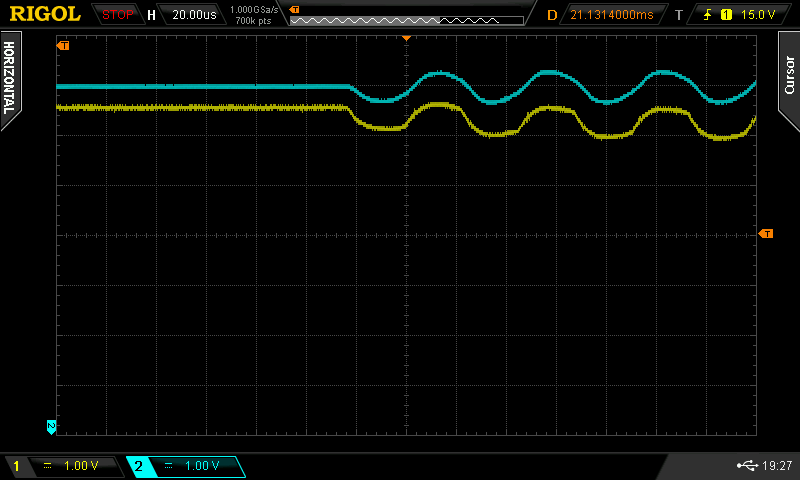Click the cyan channel 2 ground marker

(x=52, y=426)
